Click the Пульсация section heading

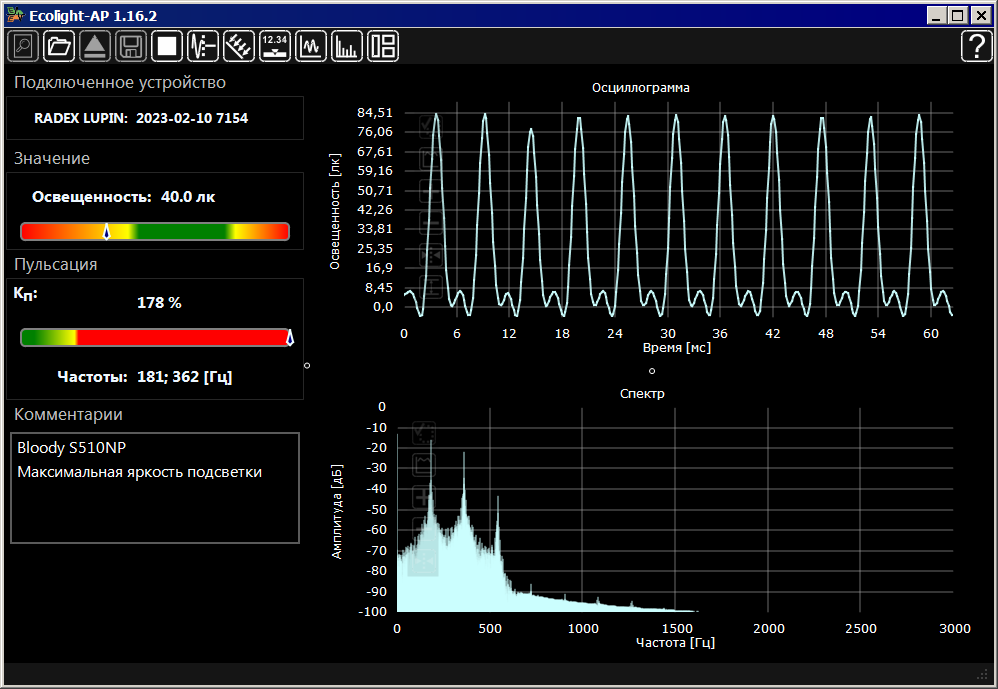tap(55, 265)
